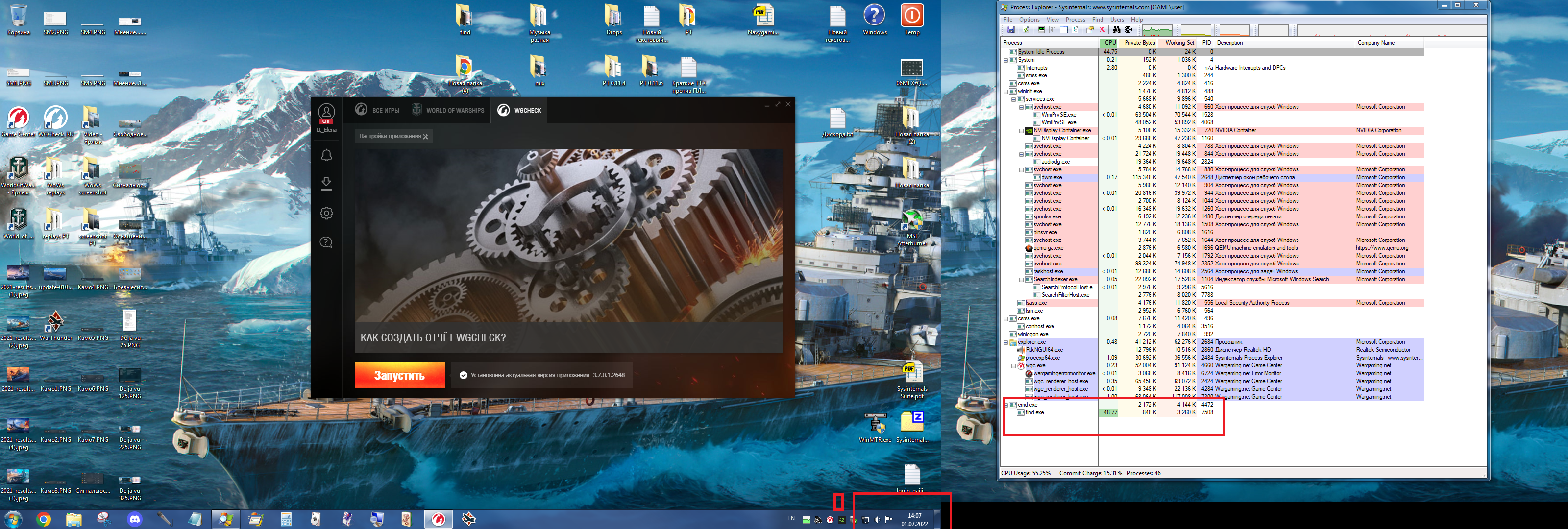This screenshot has height=529, width=1568.
Task: Click the volume icon in system tray
Action: [877, 519]
